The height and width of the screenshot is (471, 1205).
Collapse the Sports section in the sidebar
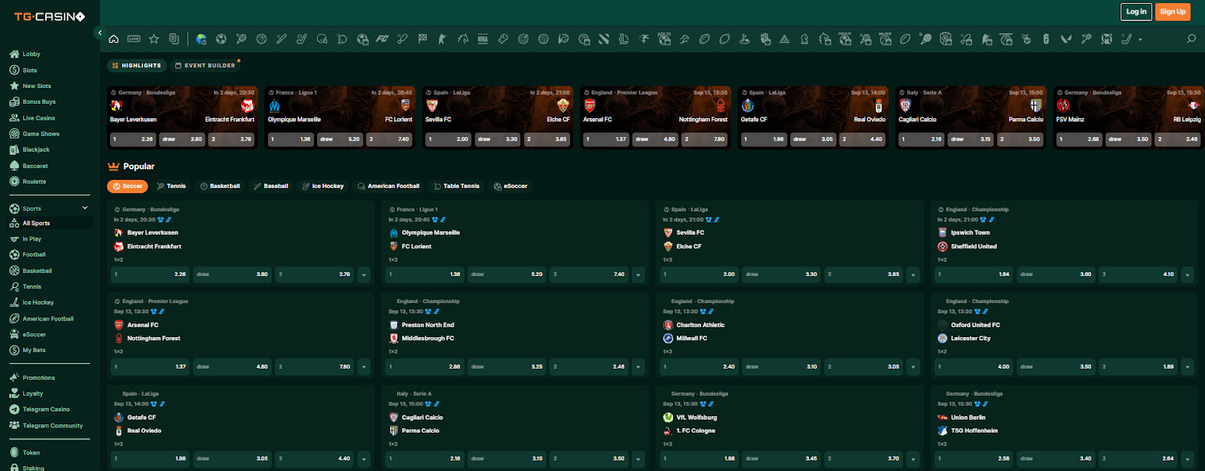point(86,208)
